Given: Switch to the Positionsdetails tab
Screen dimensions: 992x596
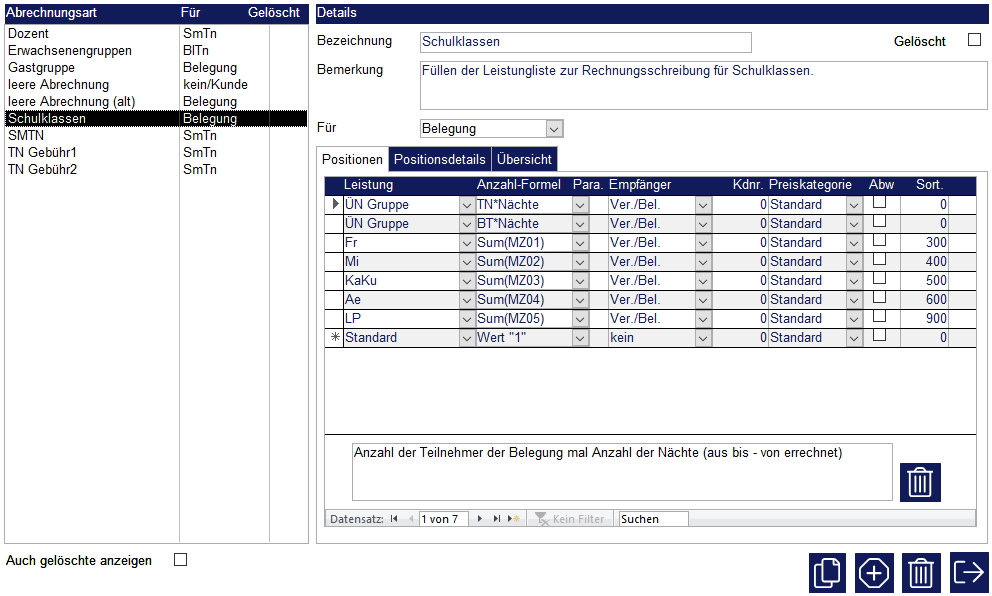Looking at the screenshot, I should click(440, 160).
